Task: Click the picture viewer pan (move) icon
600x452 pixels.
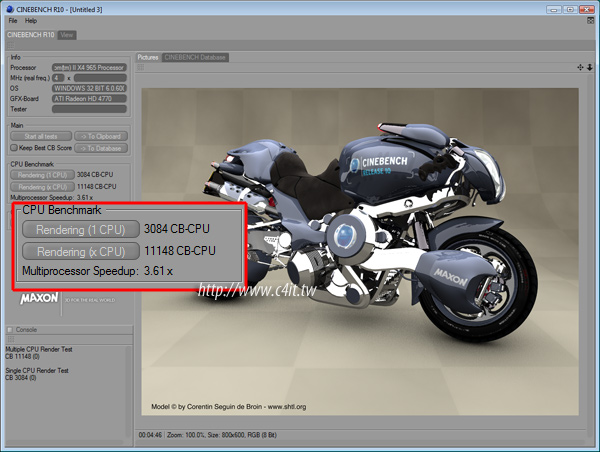Action: (579, 67)
